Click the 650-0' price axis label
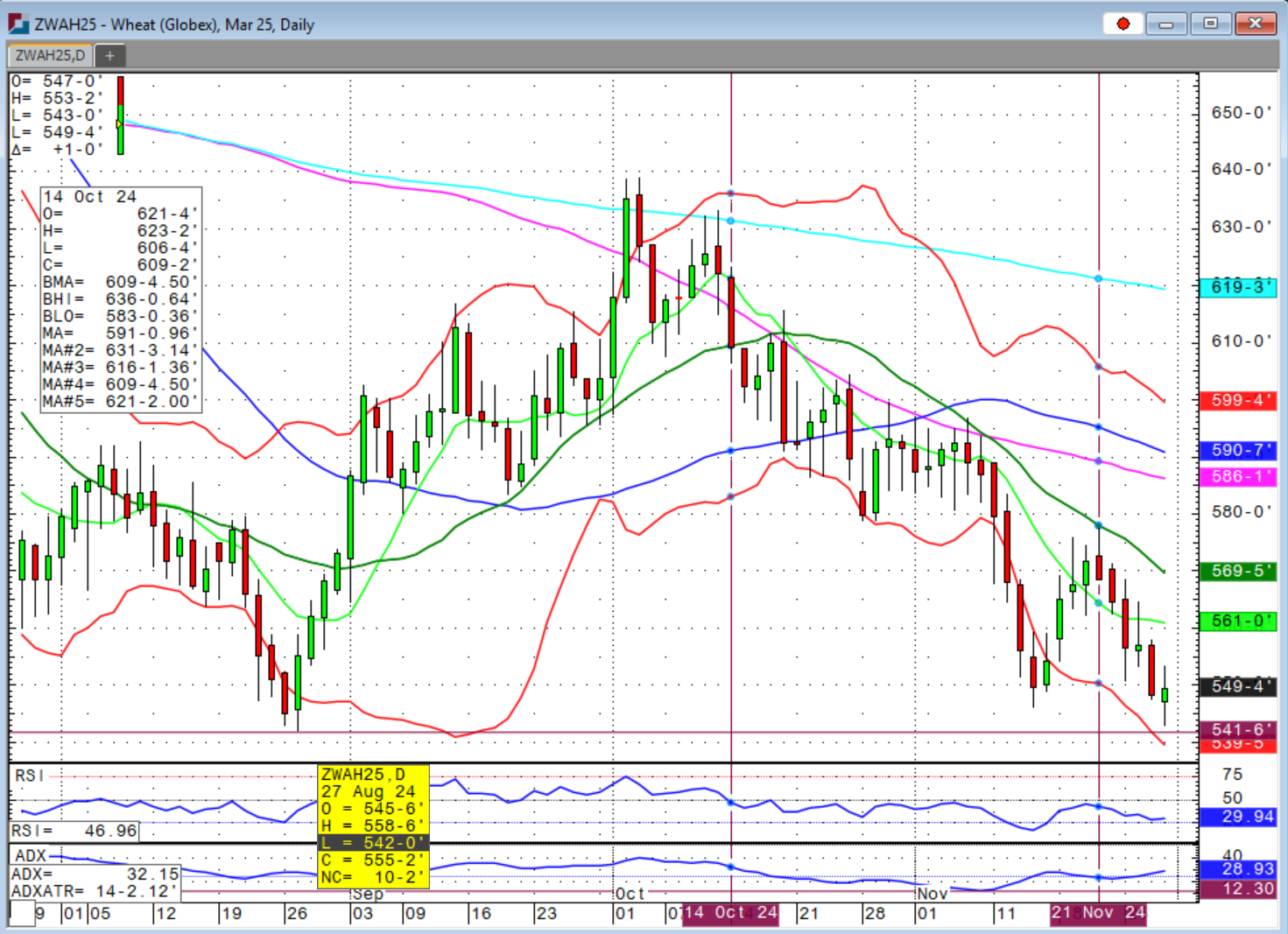 tap(1241, 113)
